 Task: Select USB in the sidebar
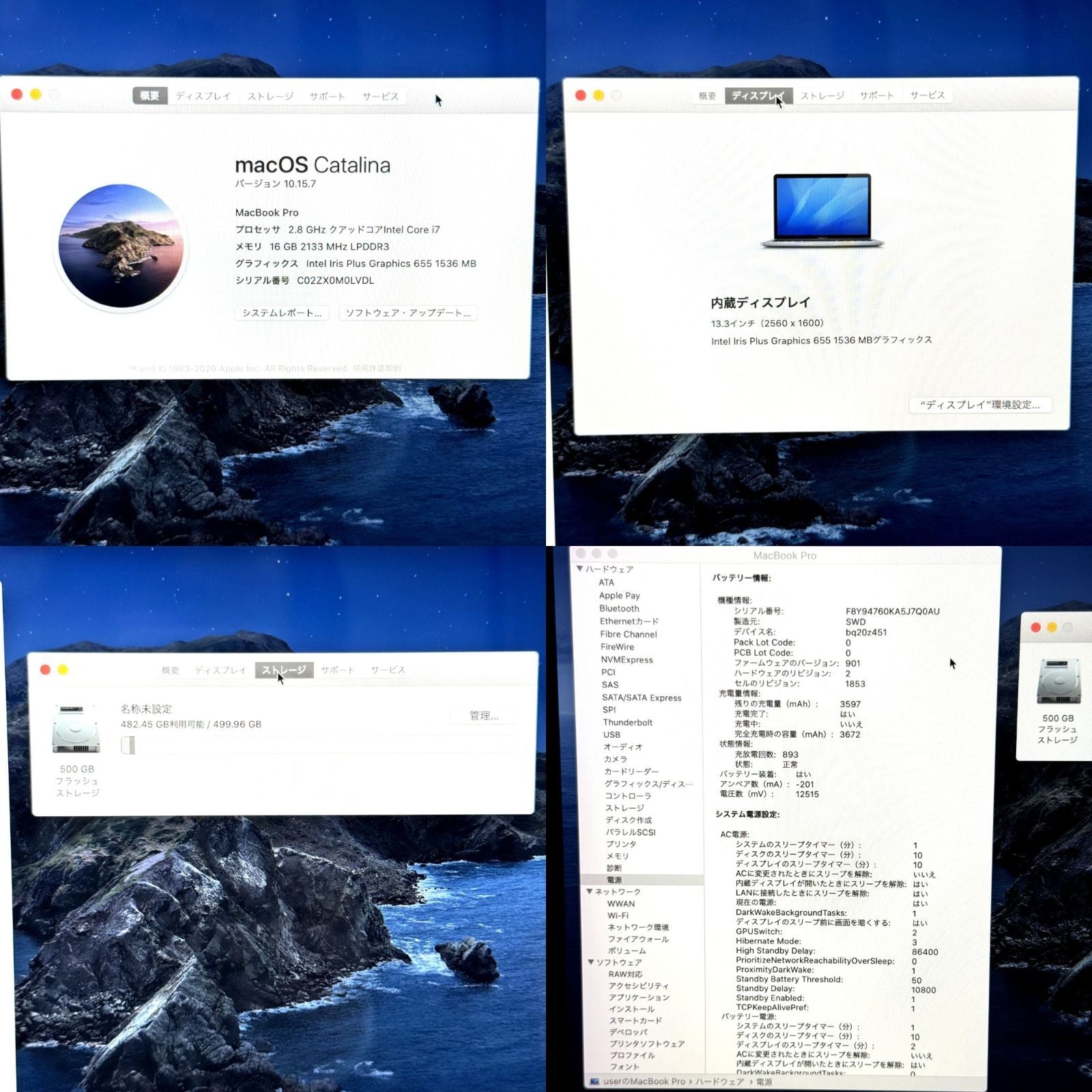[612, 734]
